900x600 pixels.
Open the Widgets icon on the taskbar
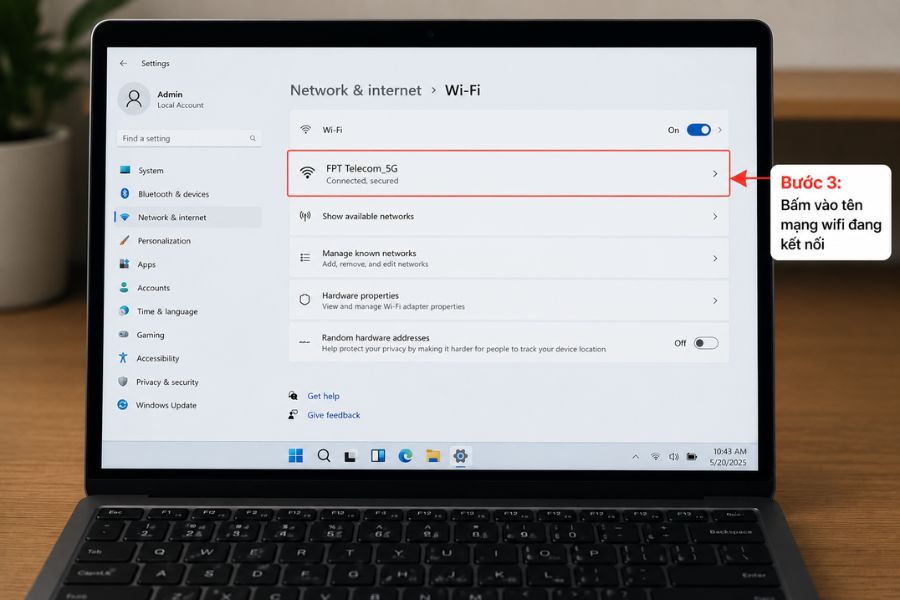pos(378,456)
